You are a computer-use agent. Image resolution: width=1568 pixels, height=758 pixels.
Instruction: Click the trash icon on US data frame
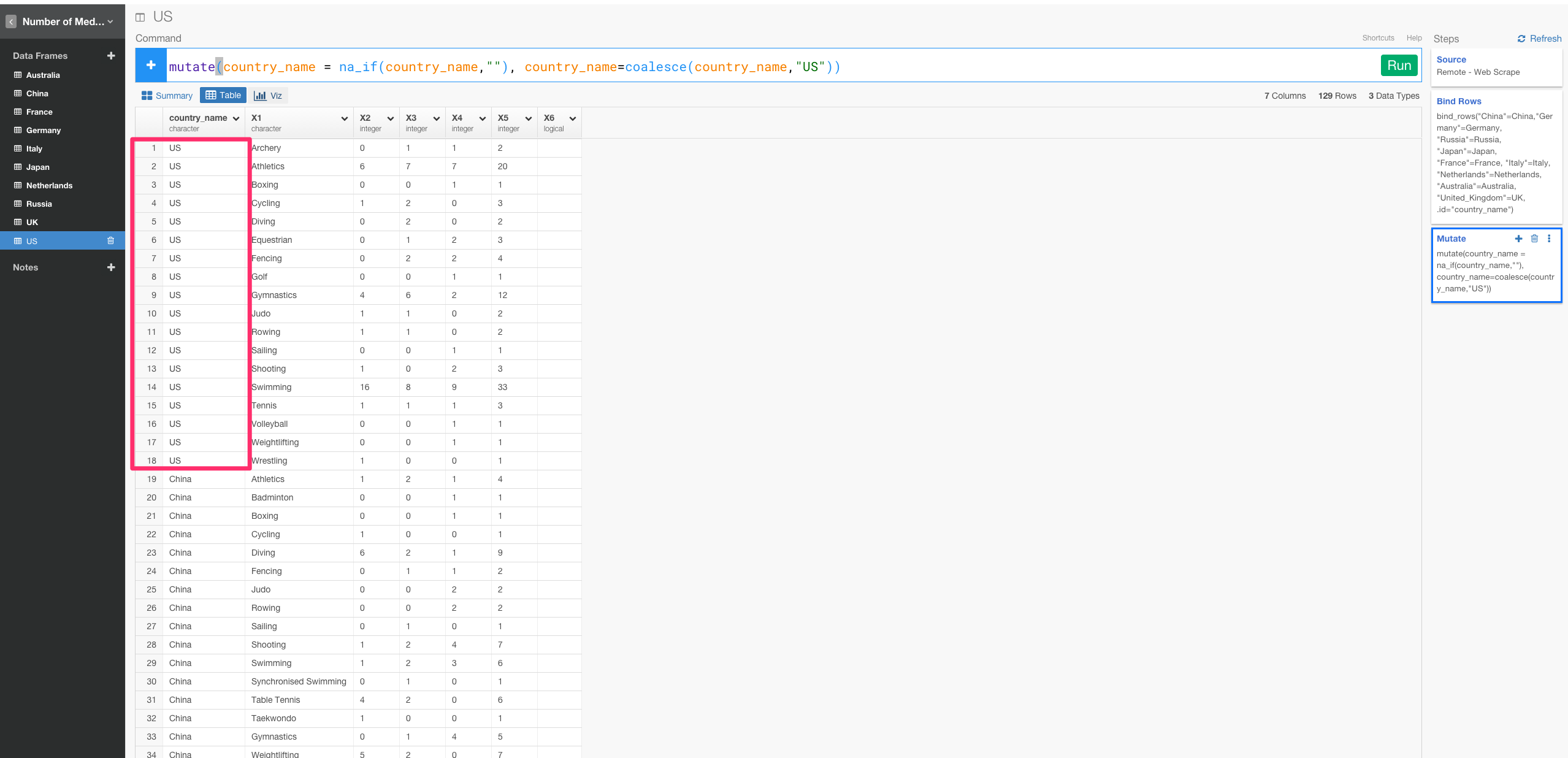coord(111,241)
